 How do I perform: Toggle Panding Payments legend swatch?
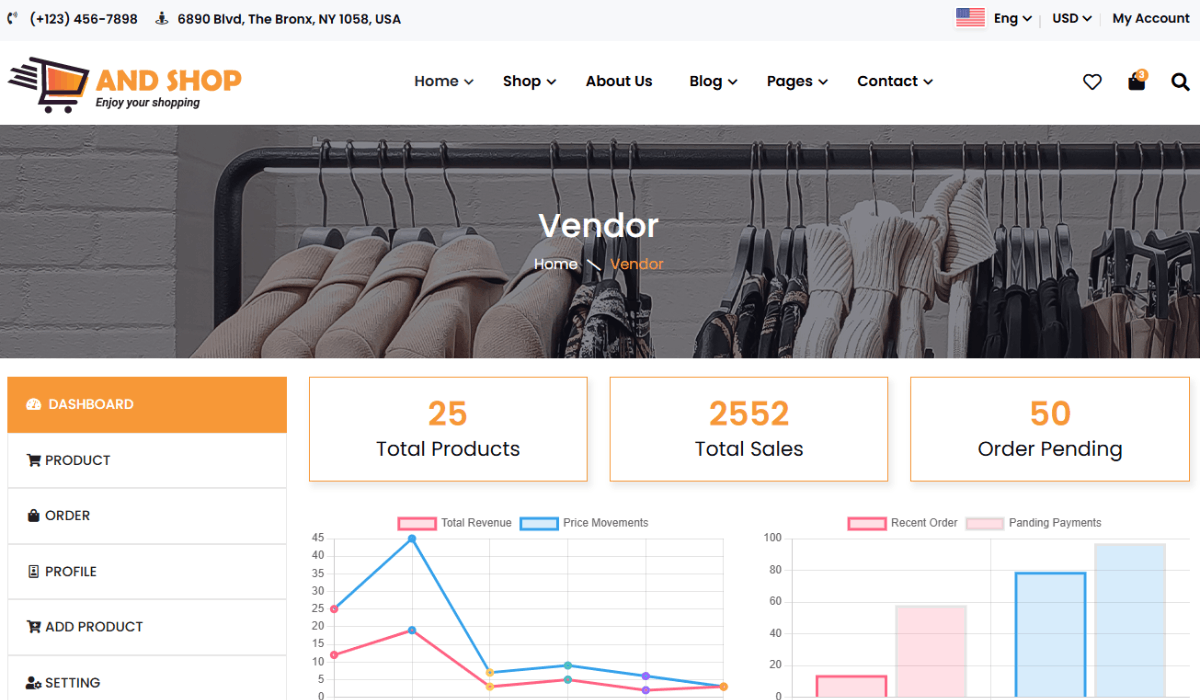pyautogui.click(x=985, y=523)
